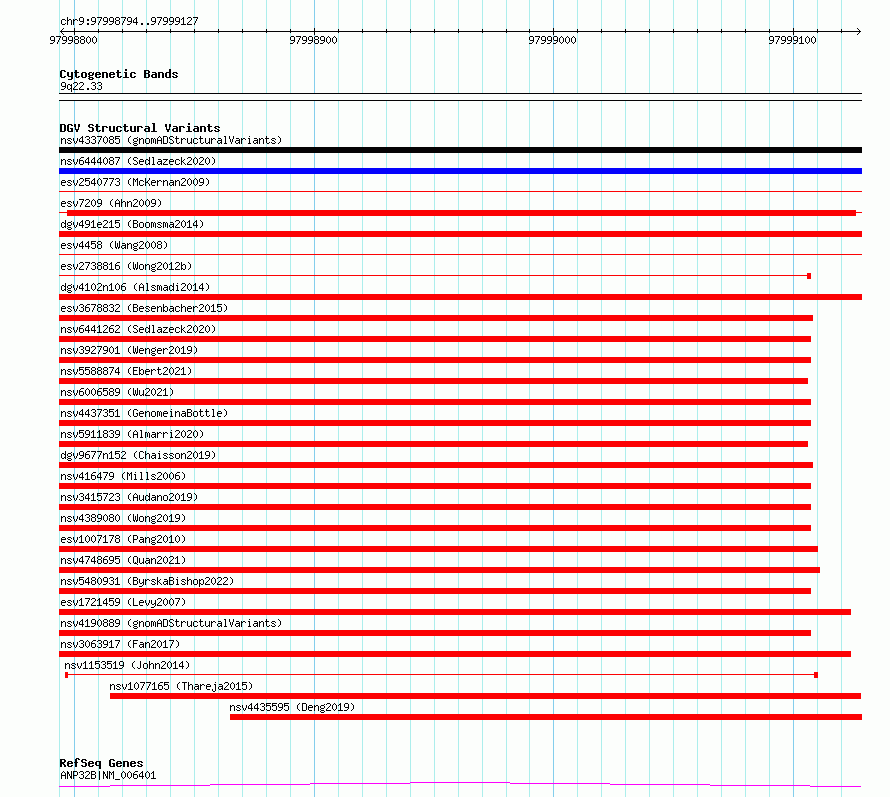Click the right endpoint marker of esv2738816
Image resolution: width=890 pixels, height=797 pixels.
pyautogui.click(x=809, y=276)
